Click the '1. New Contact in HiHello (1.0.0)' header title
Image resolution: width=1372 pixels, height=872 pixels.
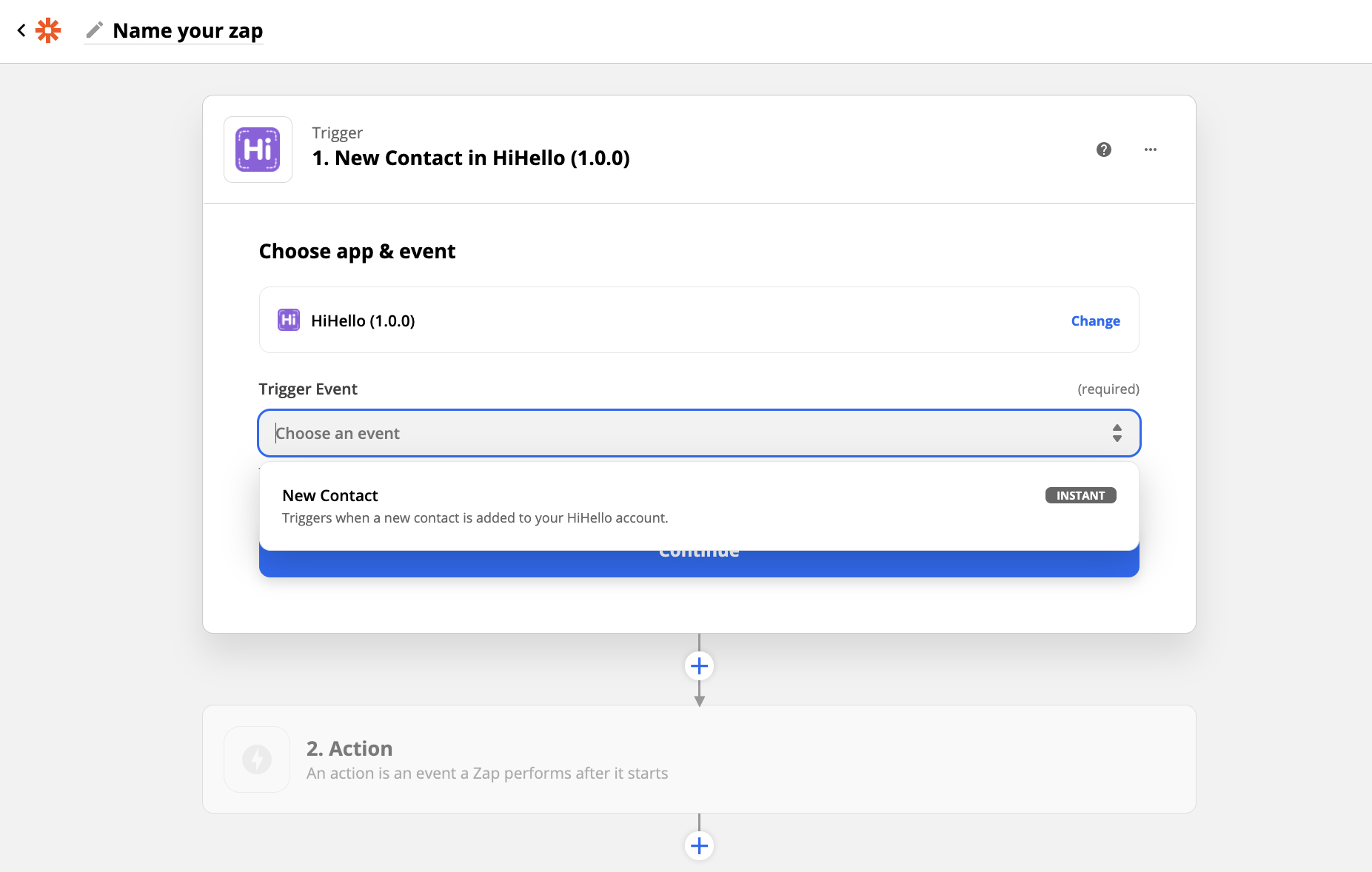click(x=471, y=158)
